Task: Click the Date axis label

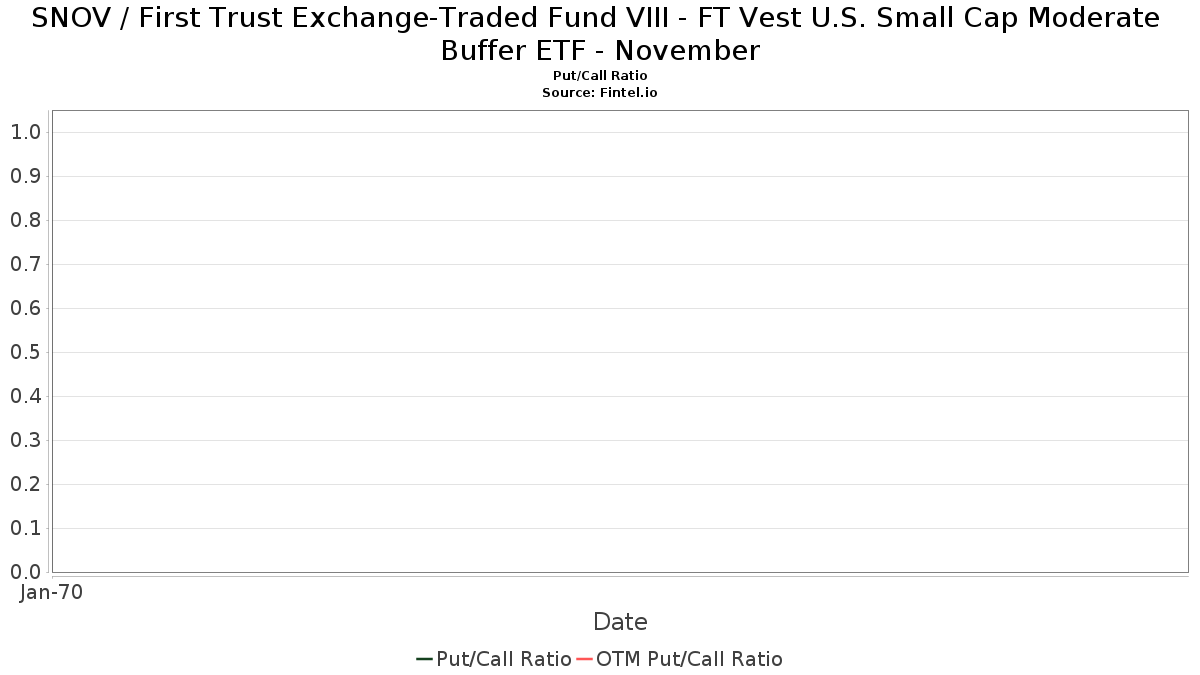Action: (620, 622)
